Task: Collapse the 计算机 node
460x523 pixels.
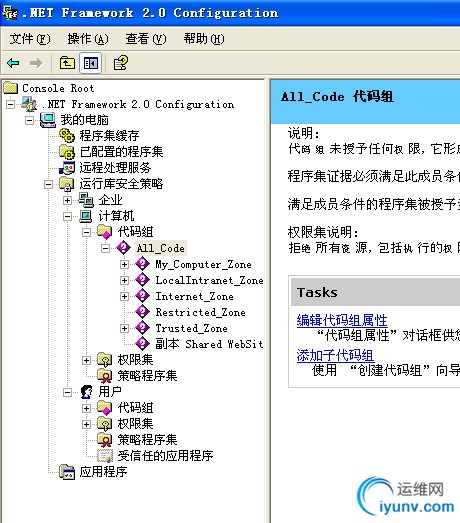Action: click(x=67, y=216)
